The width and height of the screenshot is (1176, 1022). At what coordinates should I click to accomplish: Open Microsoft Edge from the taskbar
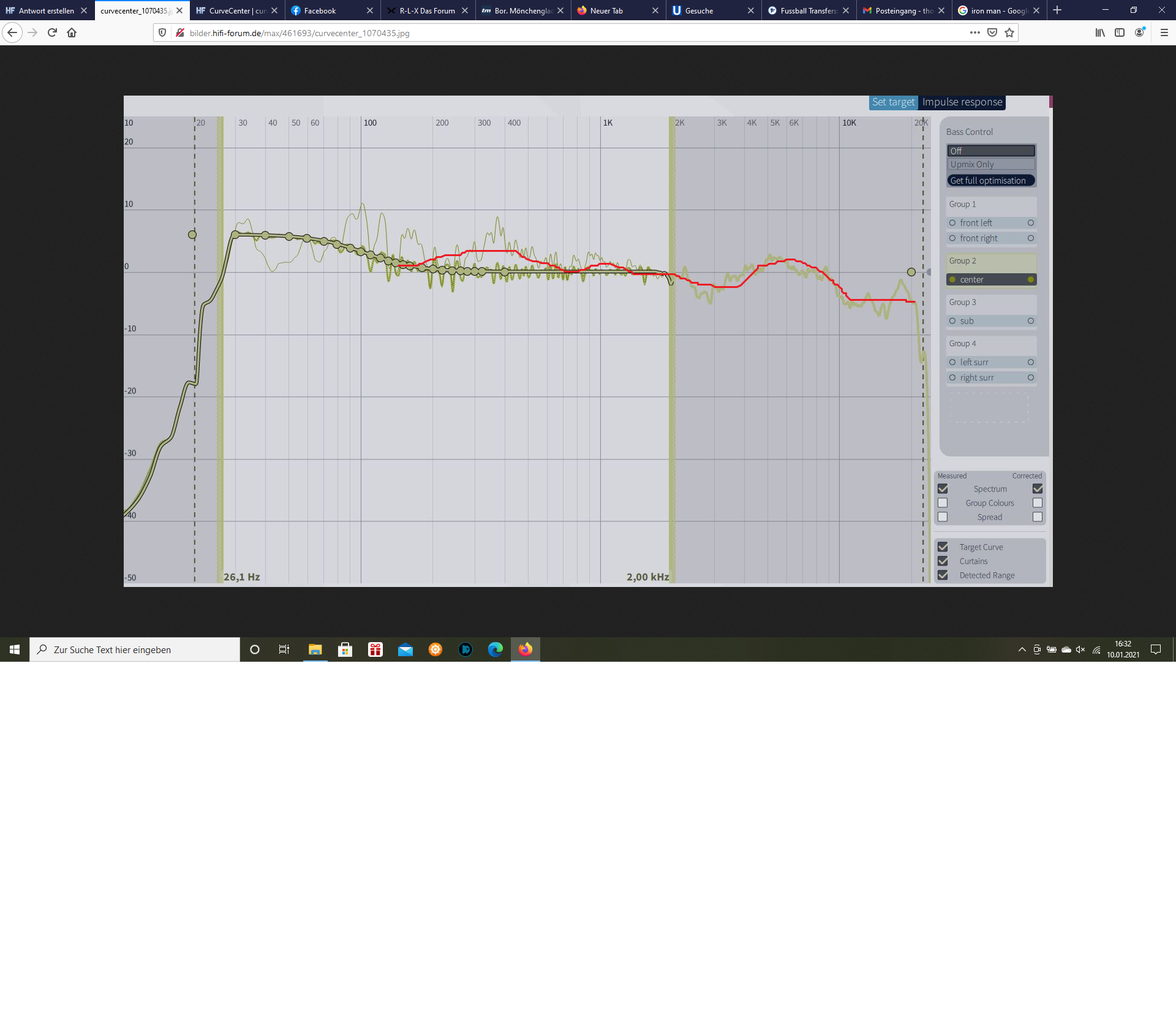495,649
